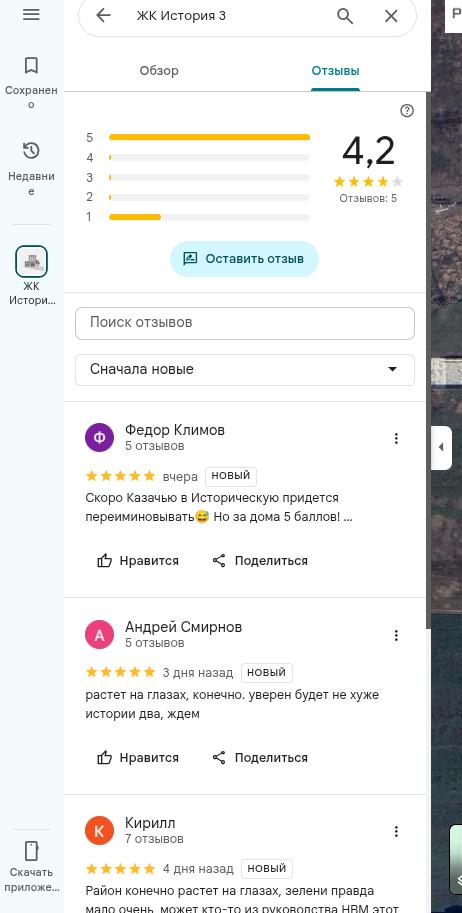Viewport: 462px width, 913px height.
Task: Collapse the side panel arrow
Action: [441, 448]
